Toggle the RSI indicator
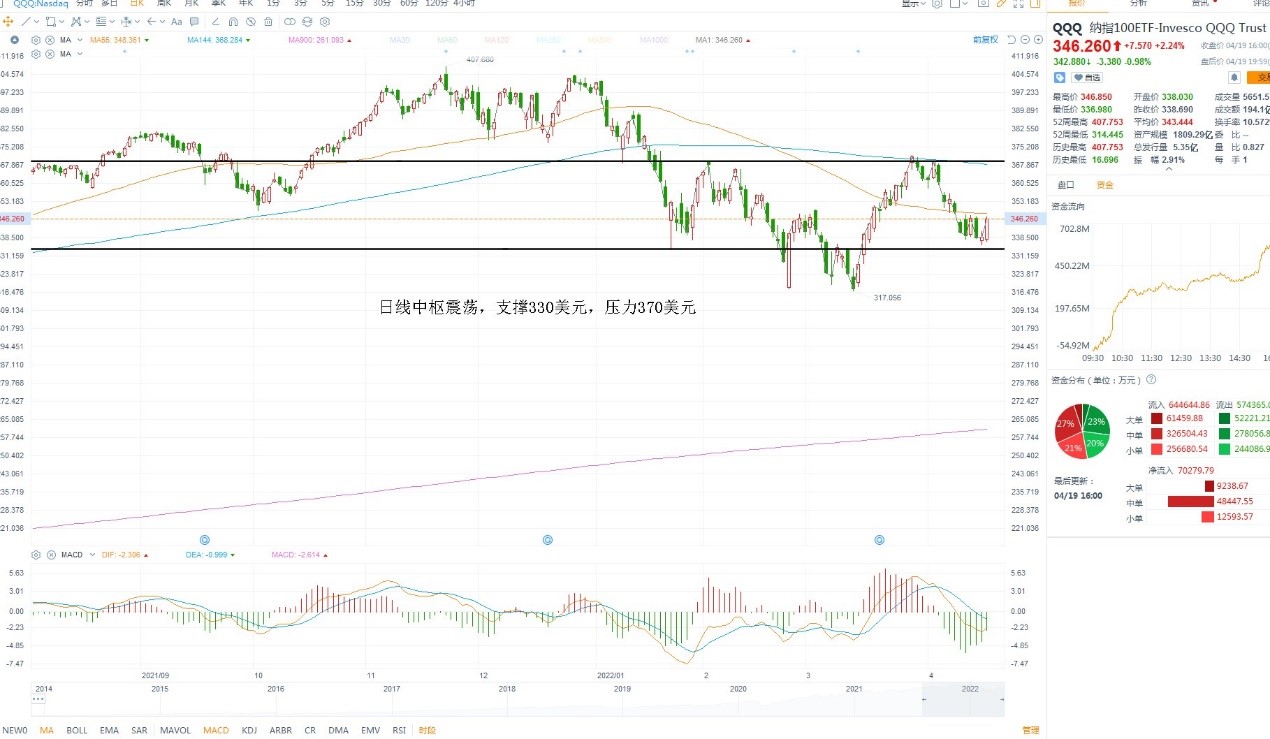The width and height of the screenshot is (1270, 739). click(399, 730)
